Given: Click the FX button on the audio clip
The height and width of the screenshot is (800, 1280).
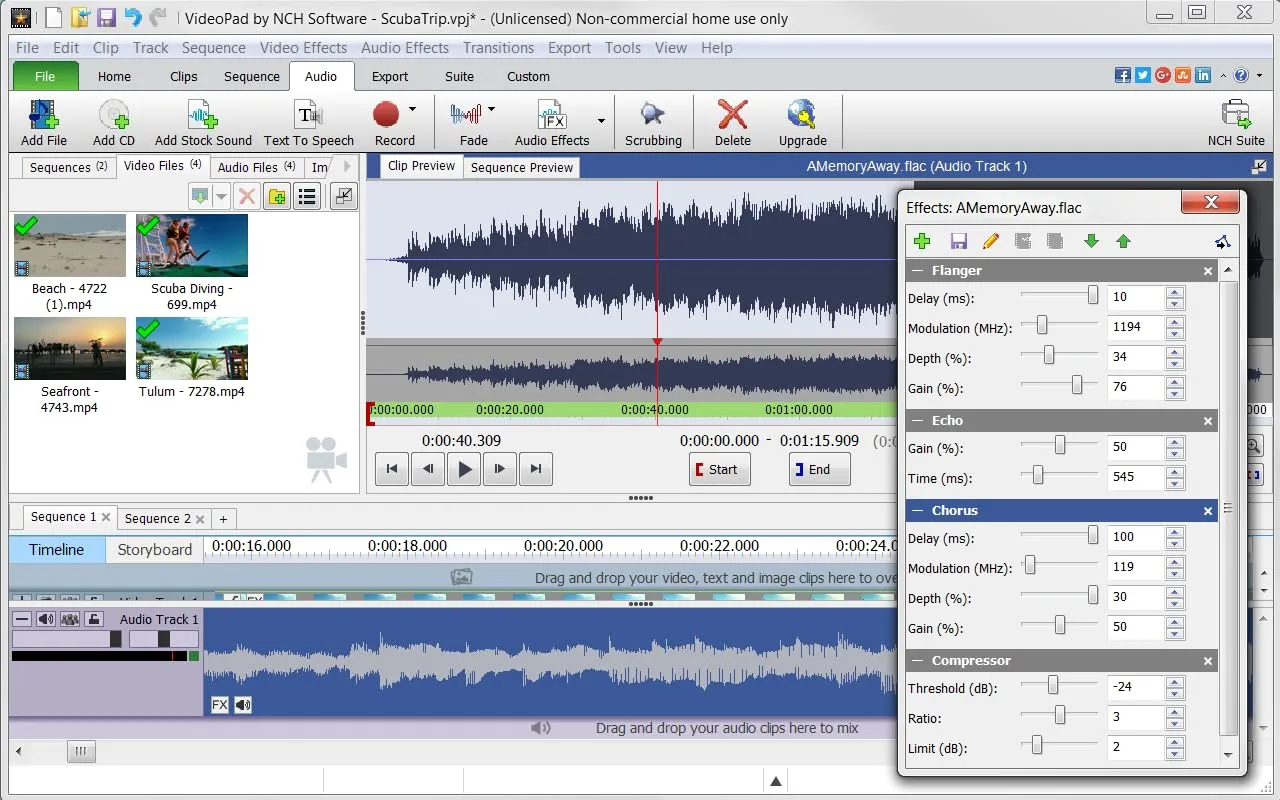Looking at the screenshot, I should (220, 705).
